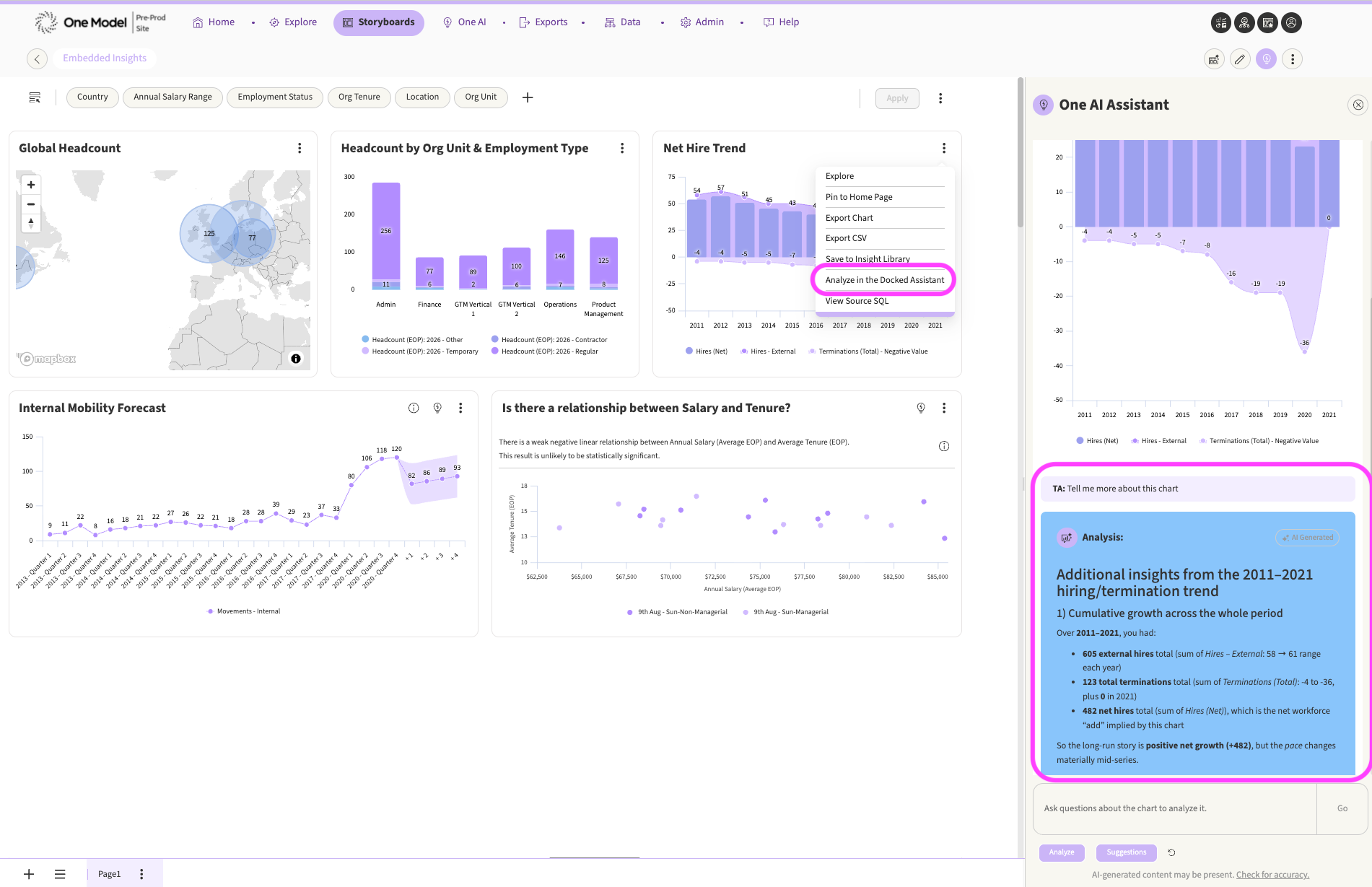Viewport: 1372px width, 887px height.
Task: Select Analyze in the Docked Assistant
Action: coord(884,280)
